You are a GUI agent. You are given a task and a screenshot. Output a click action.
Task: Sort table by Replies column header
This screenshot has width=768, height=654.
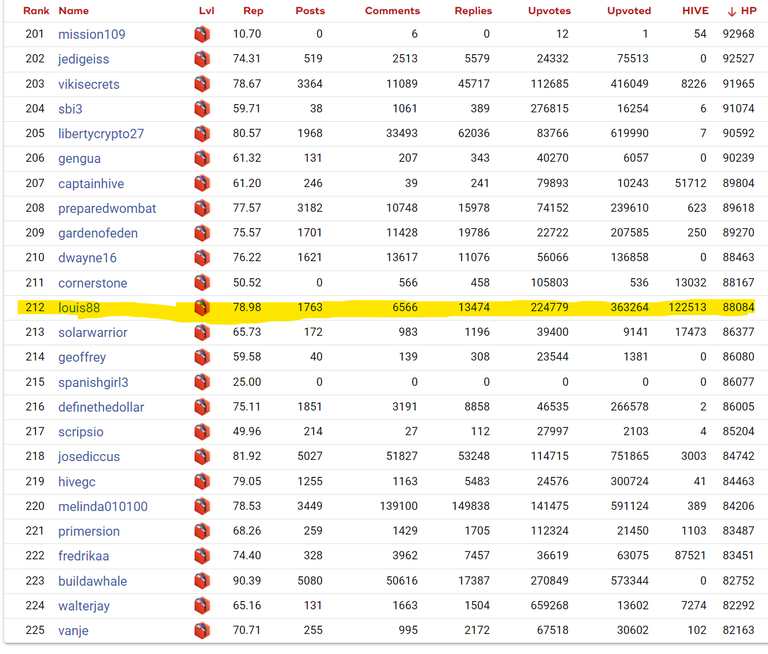coord(473,11)
